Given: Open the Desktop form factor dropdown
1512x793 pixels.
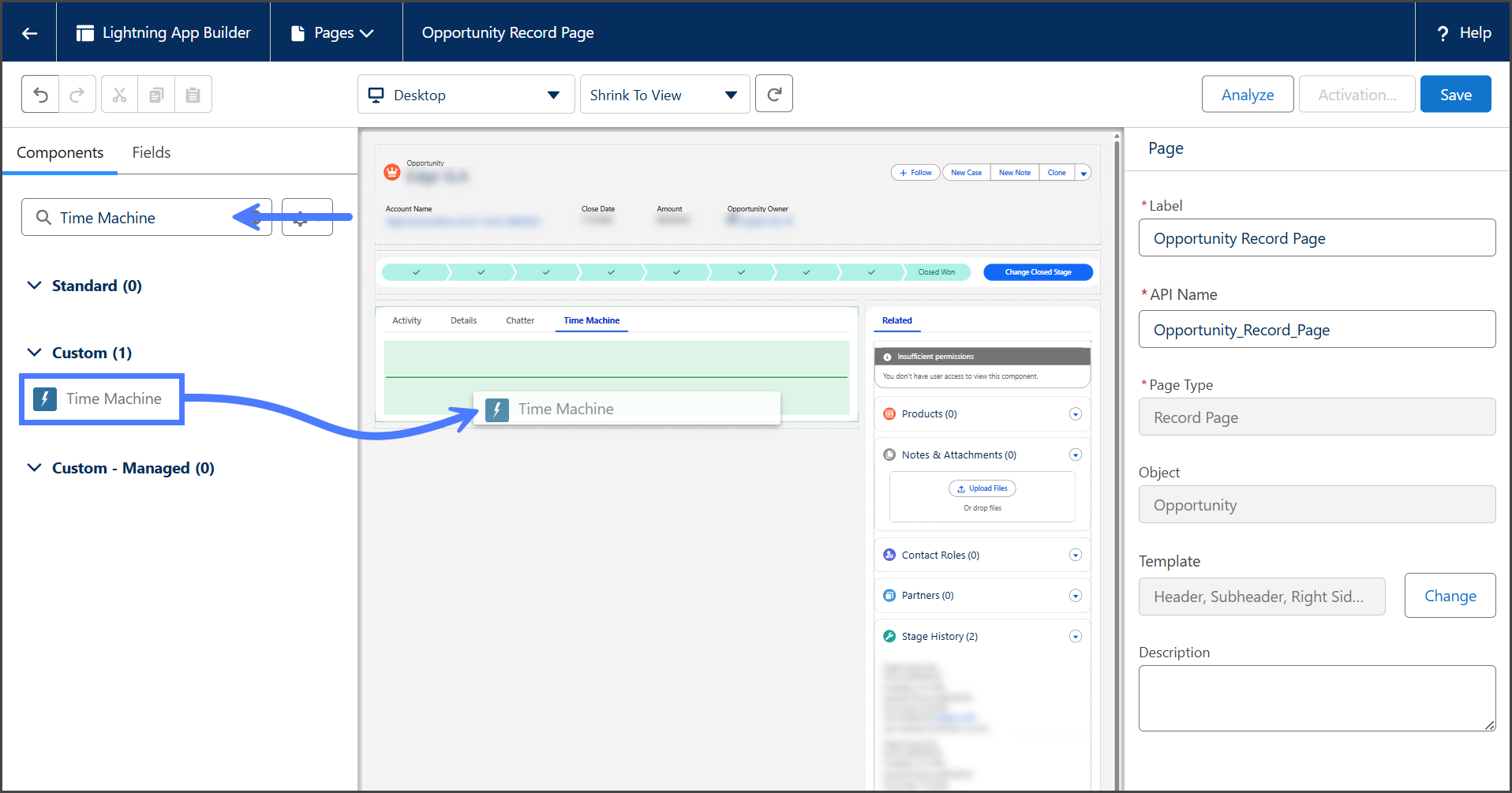Looking at the screenshot, I should coord(466,95).
